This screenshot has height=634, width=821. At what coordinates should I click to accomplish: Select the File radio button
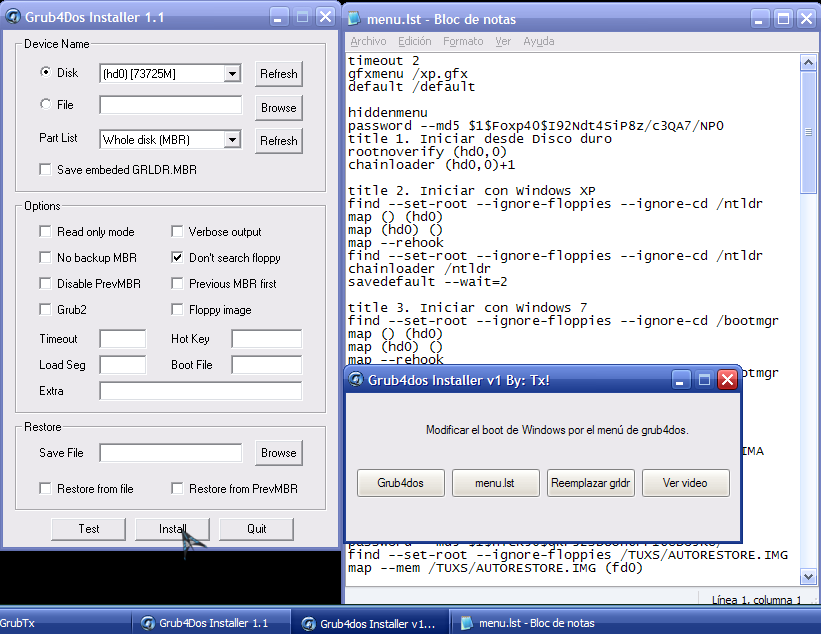tap(46, 104)
